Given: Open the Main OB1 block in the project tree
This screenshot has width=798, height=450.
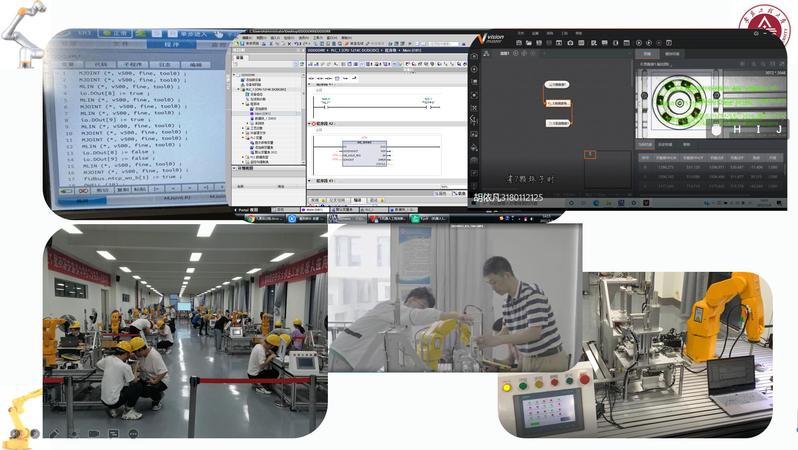Looking at the screenshot, I should coord(259,115).
